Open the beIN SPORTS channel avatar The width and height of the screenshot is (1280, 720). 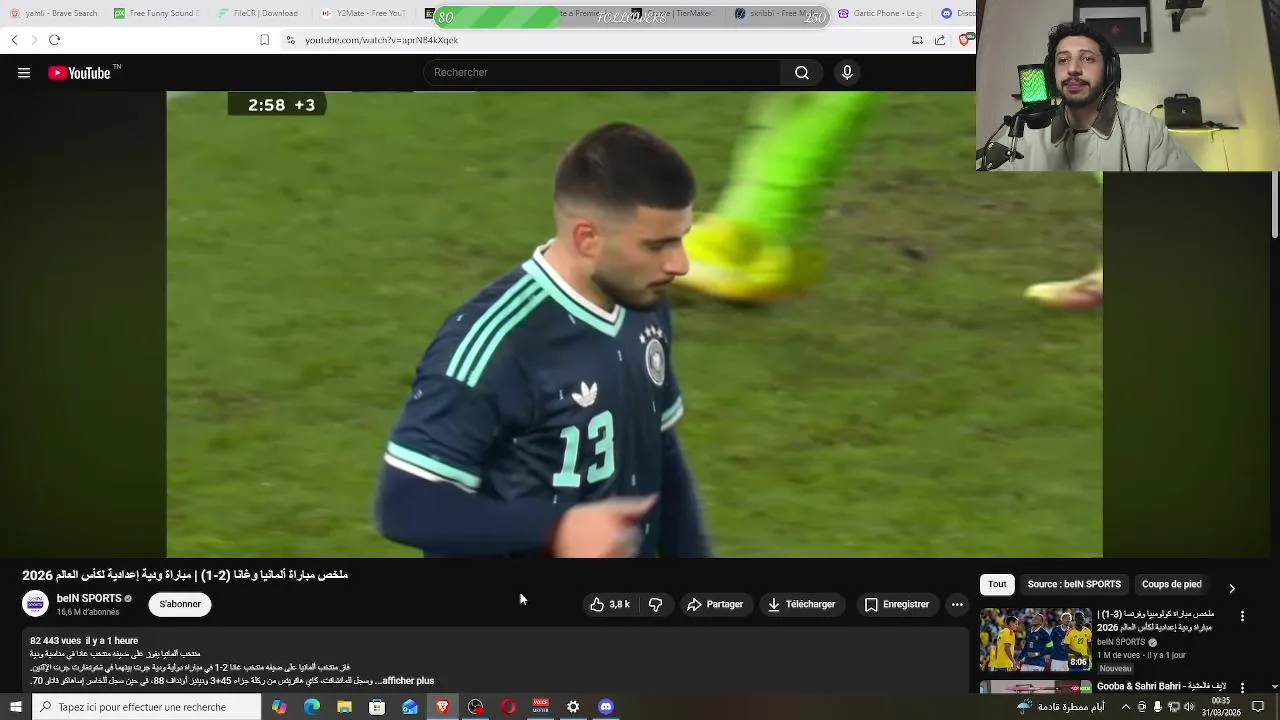(36, 604)
